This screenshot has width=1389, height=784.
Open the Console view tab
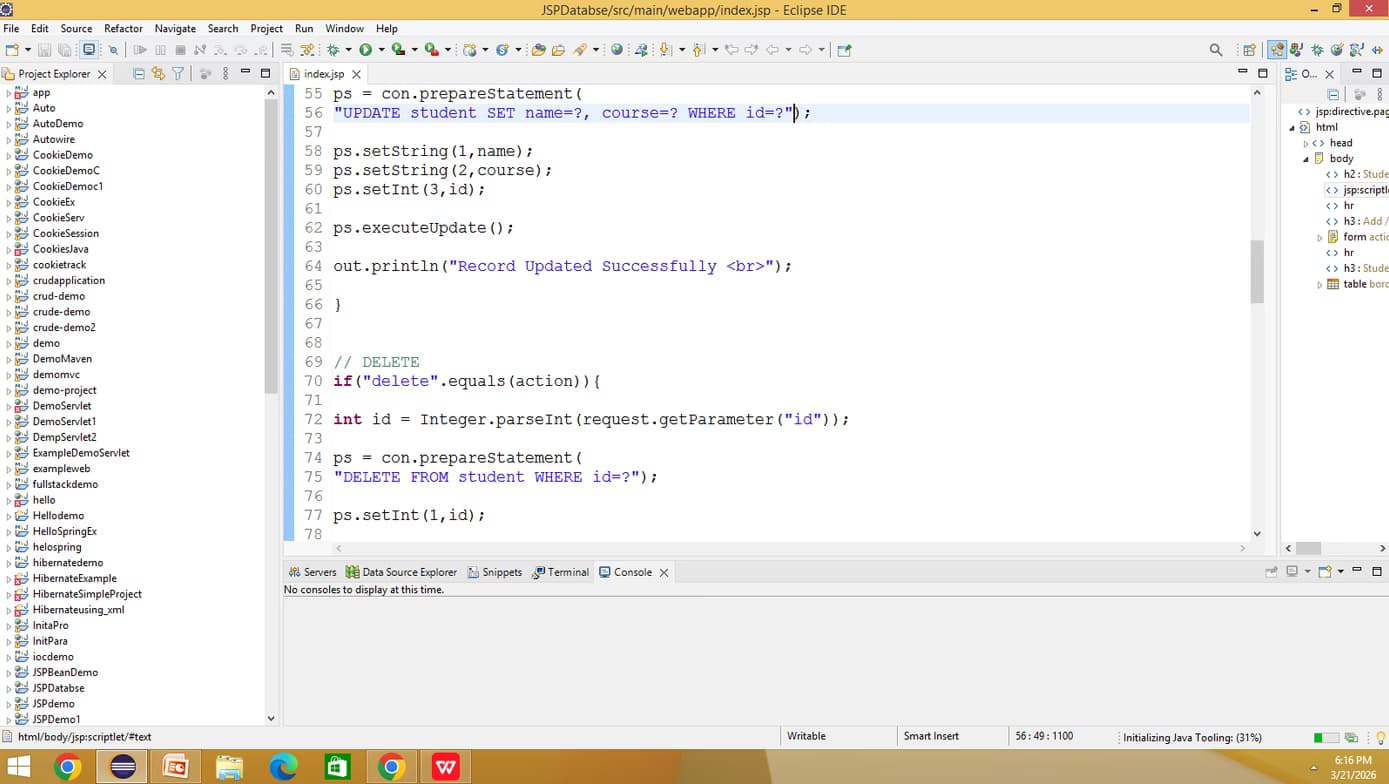point(630,572)
